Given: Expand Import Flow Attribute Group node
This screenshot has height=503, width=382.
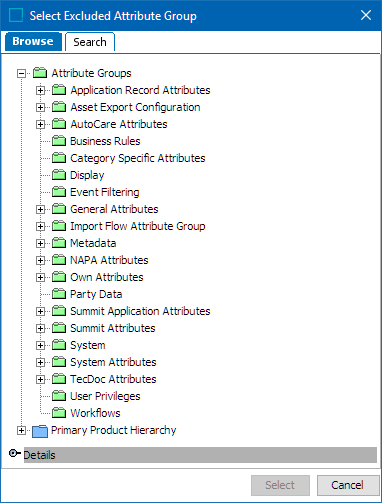Looking at the screenshot, I should coord(40,226).
